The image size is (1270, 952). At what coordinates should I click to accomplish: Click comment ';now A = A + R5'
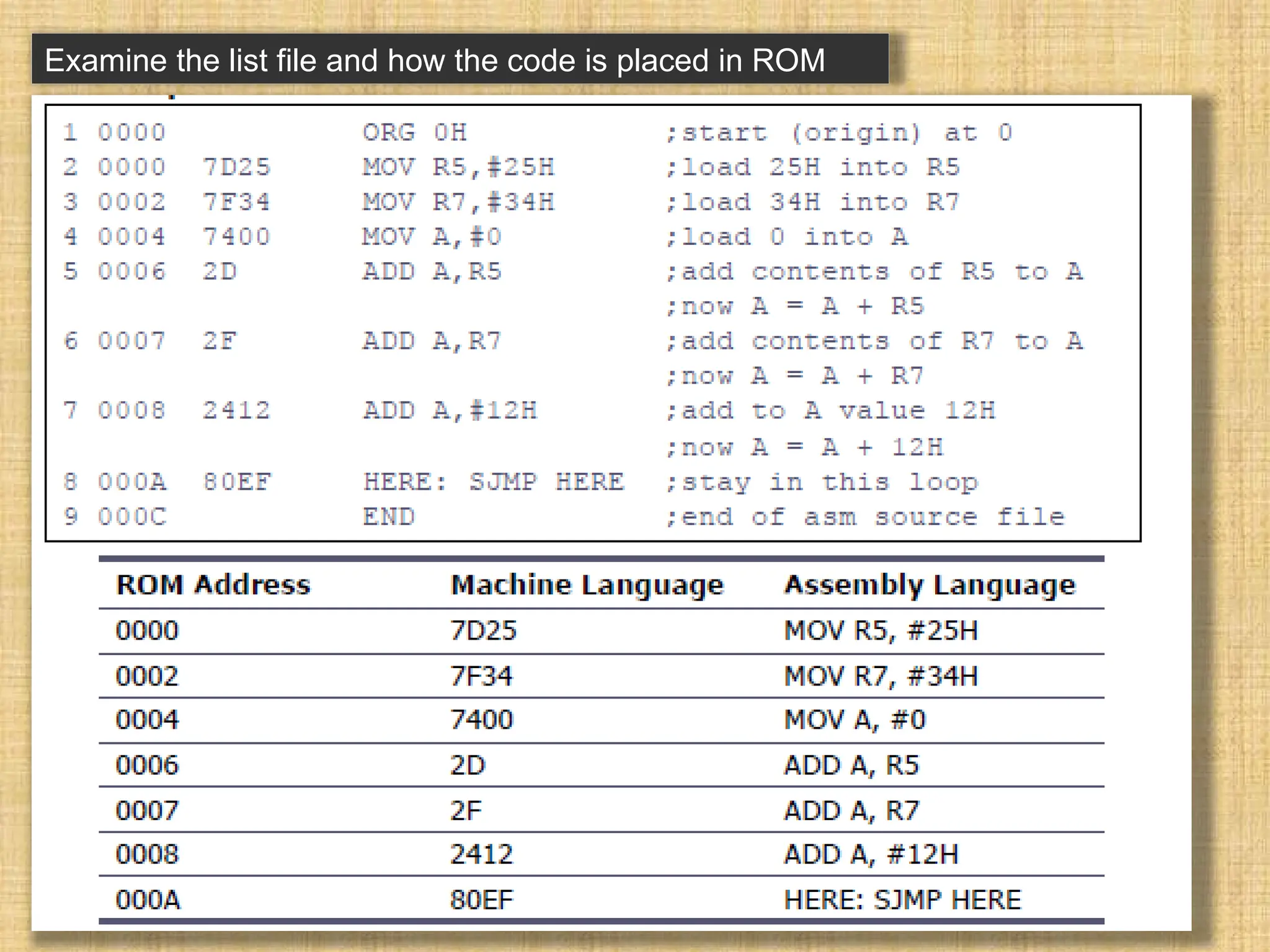(x=795, y=306)
